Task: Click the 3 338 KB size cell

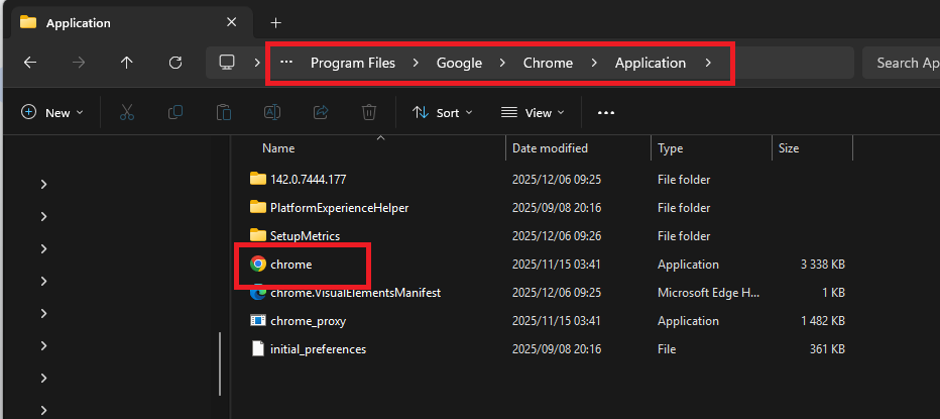Action: point(822,264)
